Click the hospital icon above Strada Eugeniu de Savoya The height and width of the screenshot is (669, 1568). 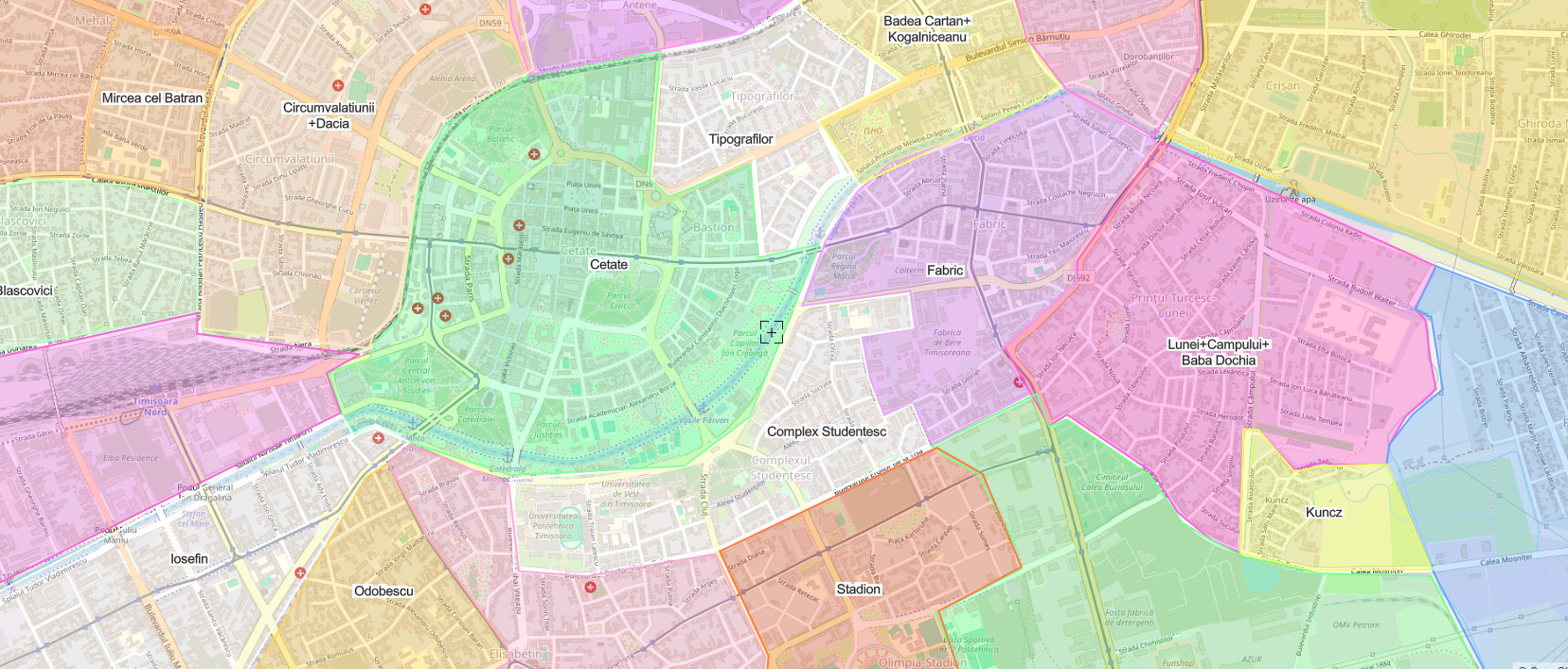point(519,225)
